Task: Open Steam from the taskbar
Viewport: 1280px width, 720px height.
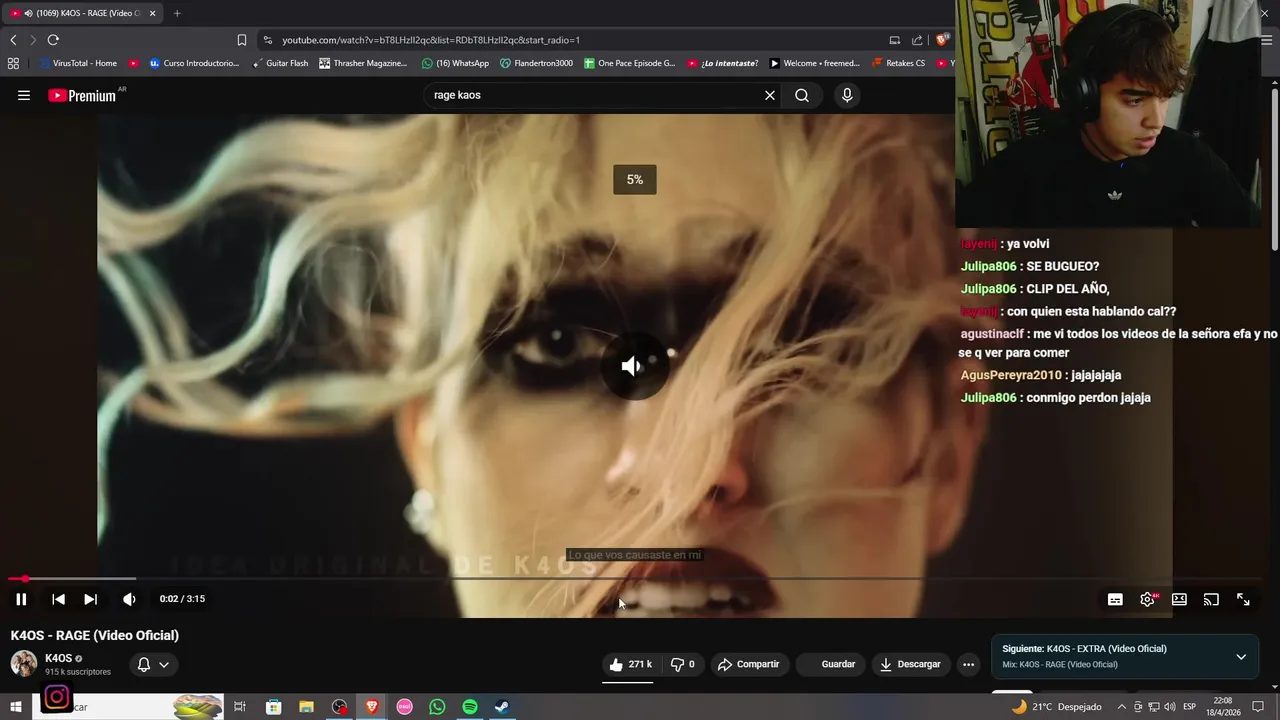Action: point(502,707)
